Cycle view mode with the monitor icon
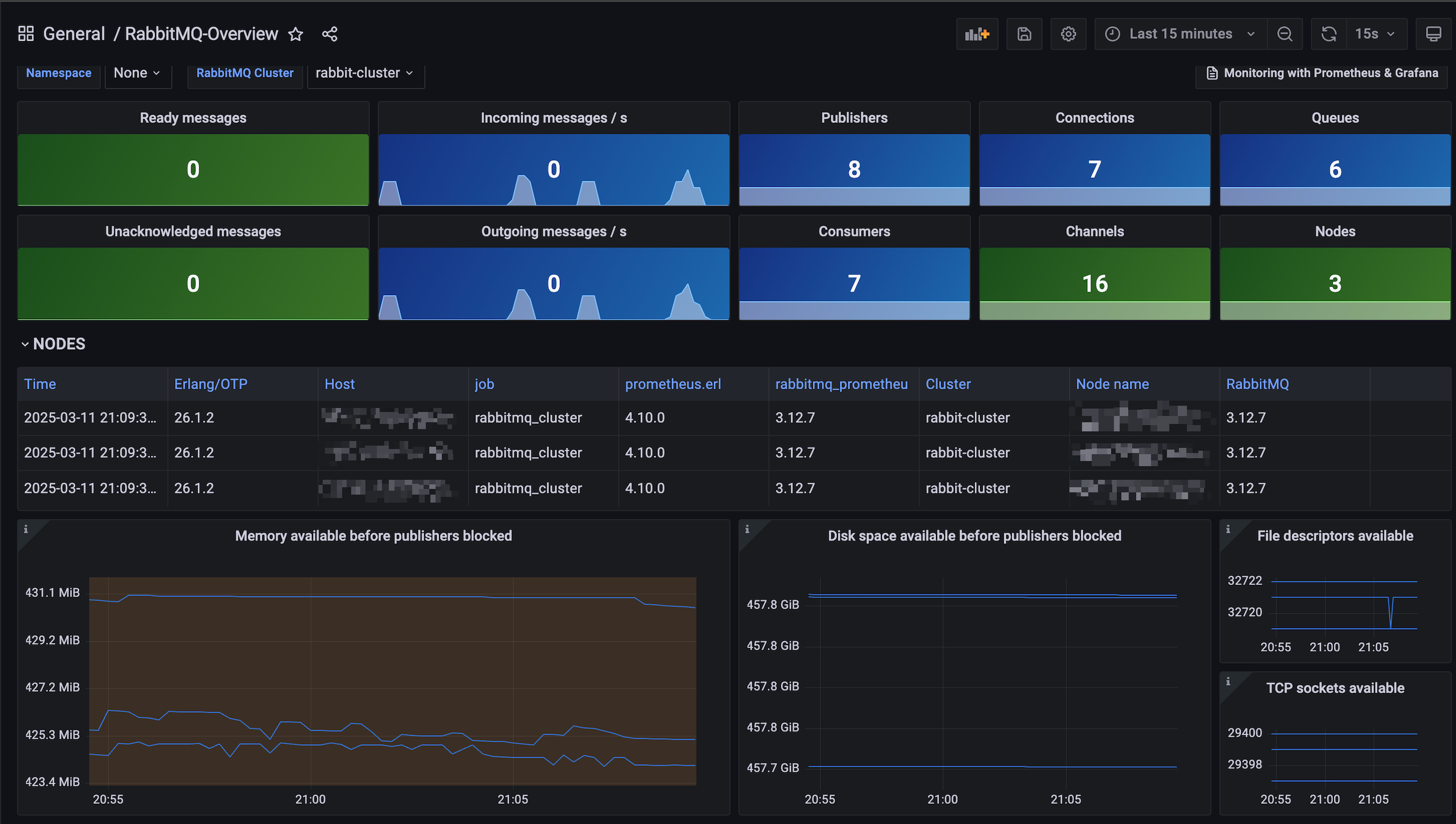Screen dimensions: 1456x824 (x=1433, y=34)
